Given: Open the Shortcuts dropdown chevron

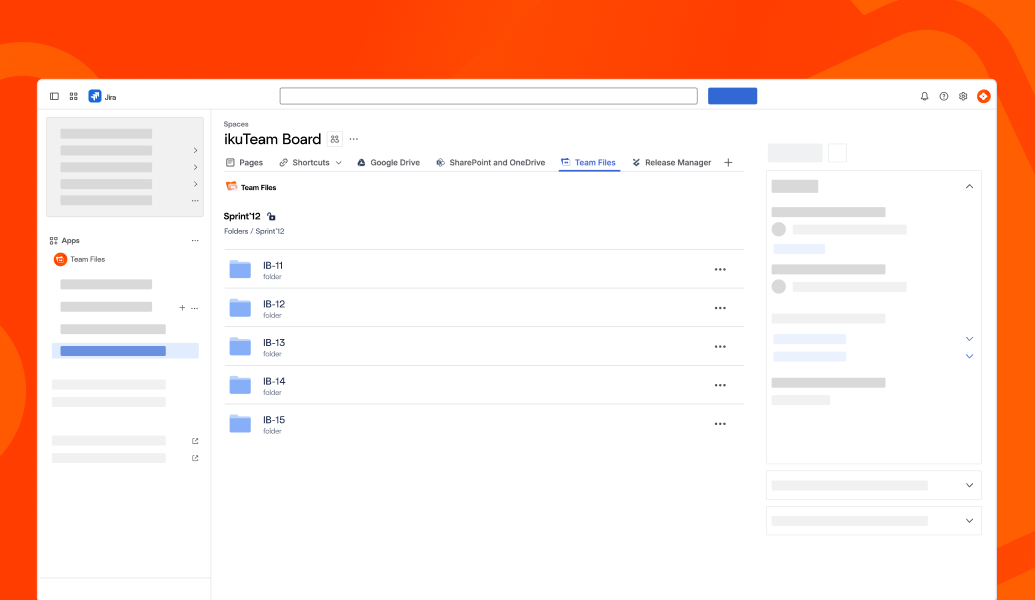Looking at the screenshot, I should 337,162.
